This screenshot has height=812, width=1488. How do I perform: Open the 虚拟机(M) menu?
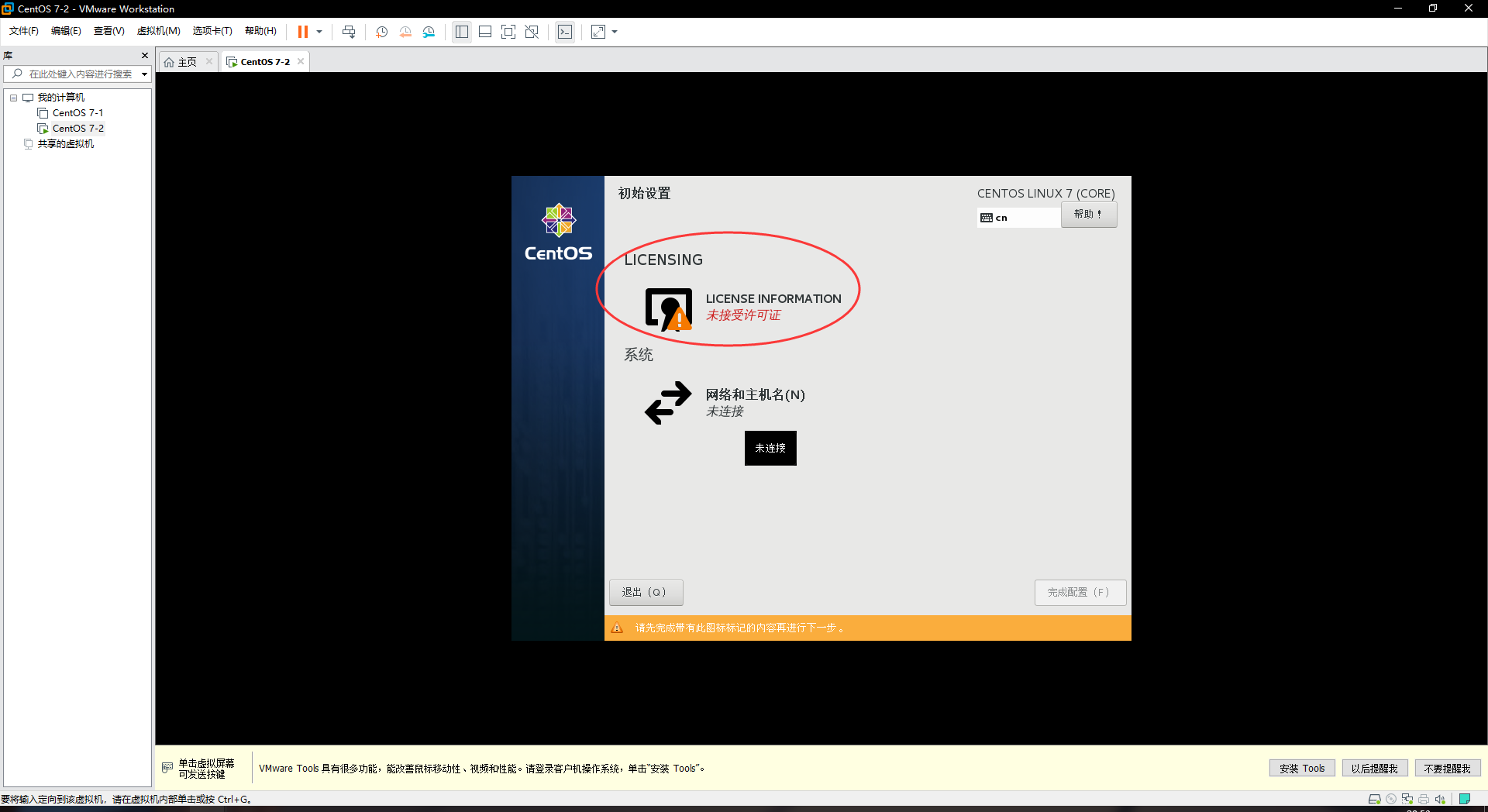(x=158, y=31)
